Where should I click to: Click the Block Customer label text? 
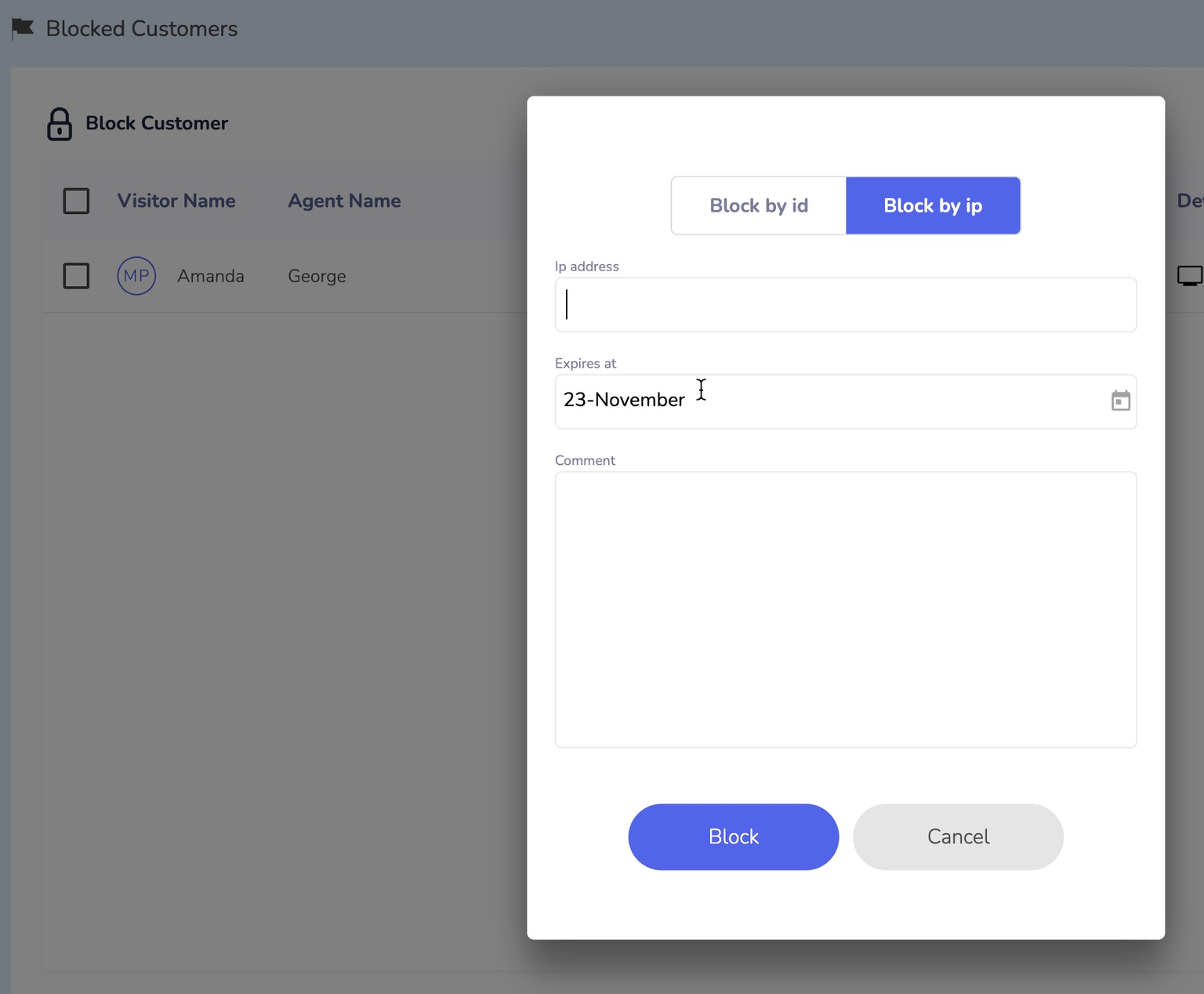[x=157, y=123]
